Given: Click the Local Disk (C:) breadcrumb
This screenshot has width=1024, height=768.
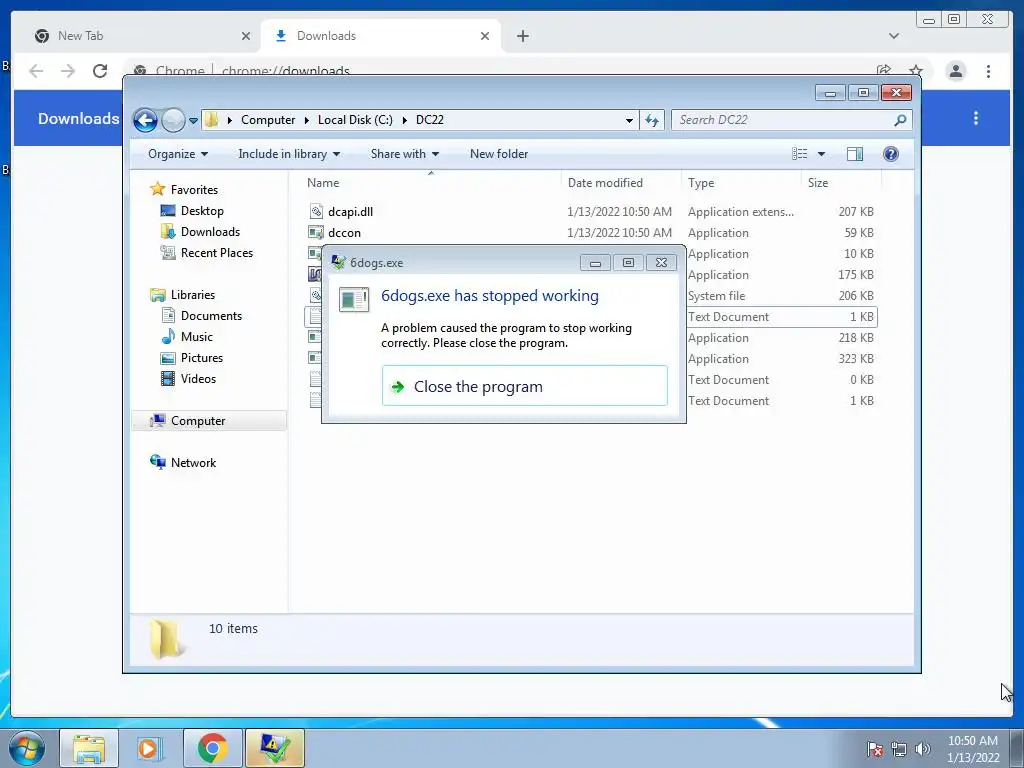Looking at the screenshot, I should [x=355, y=120].
